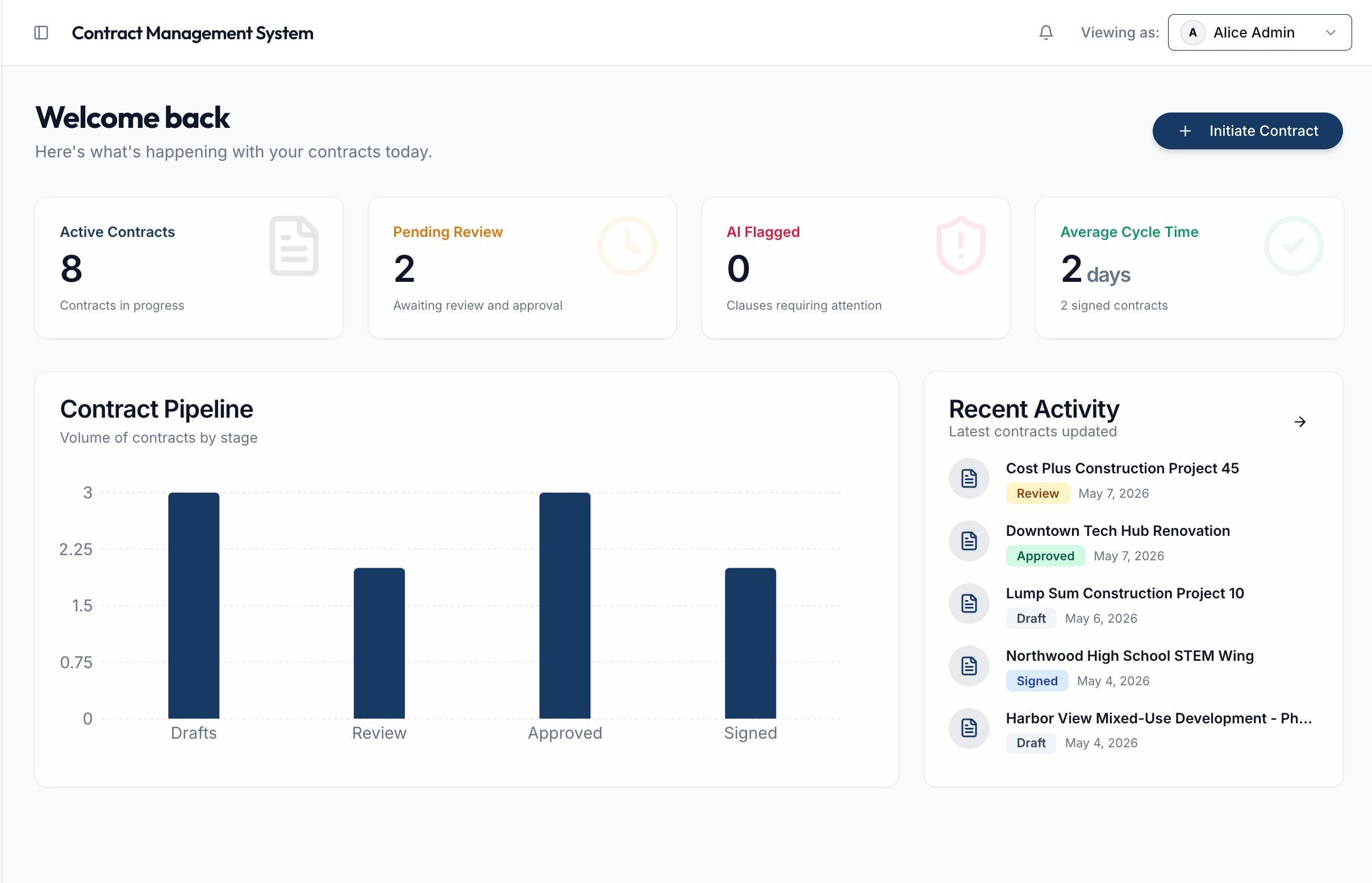Open Downtown Tech Hub Renovation
Image resolution: width=1372 pixels, height=883 pixels.
pos(1118,531)
